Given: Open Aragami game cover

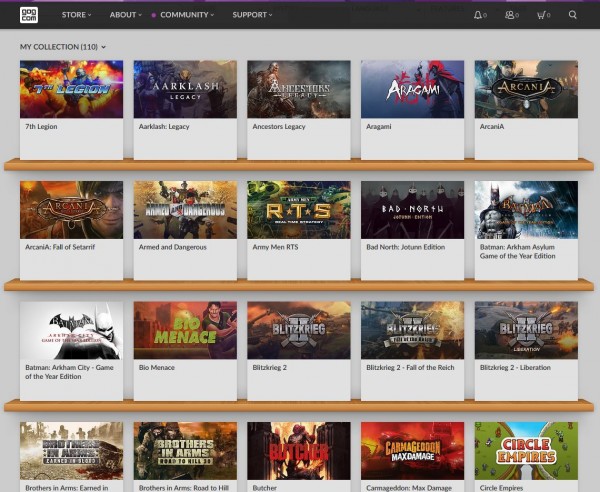Looking at the screenshot, I should coord(412,89).
